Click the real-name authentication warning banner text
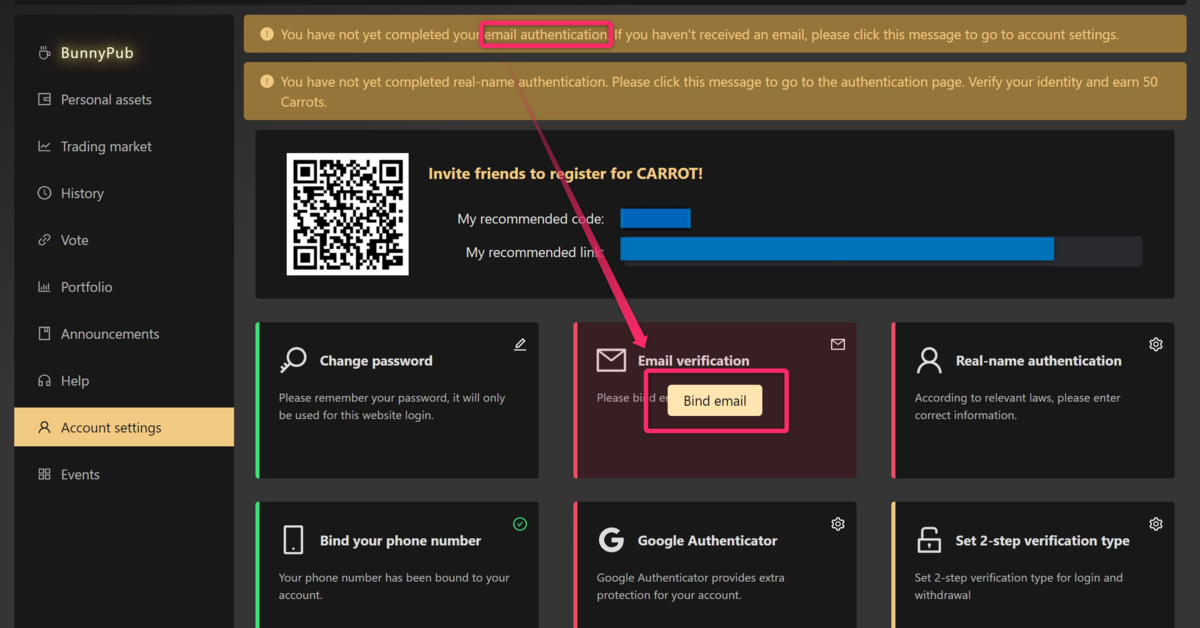1200x628 pixels. [x=719, y=92]
